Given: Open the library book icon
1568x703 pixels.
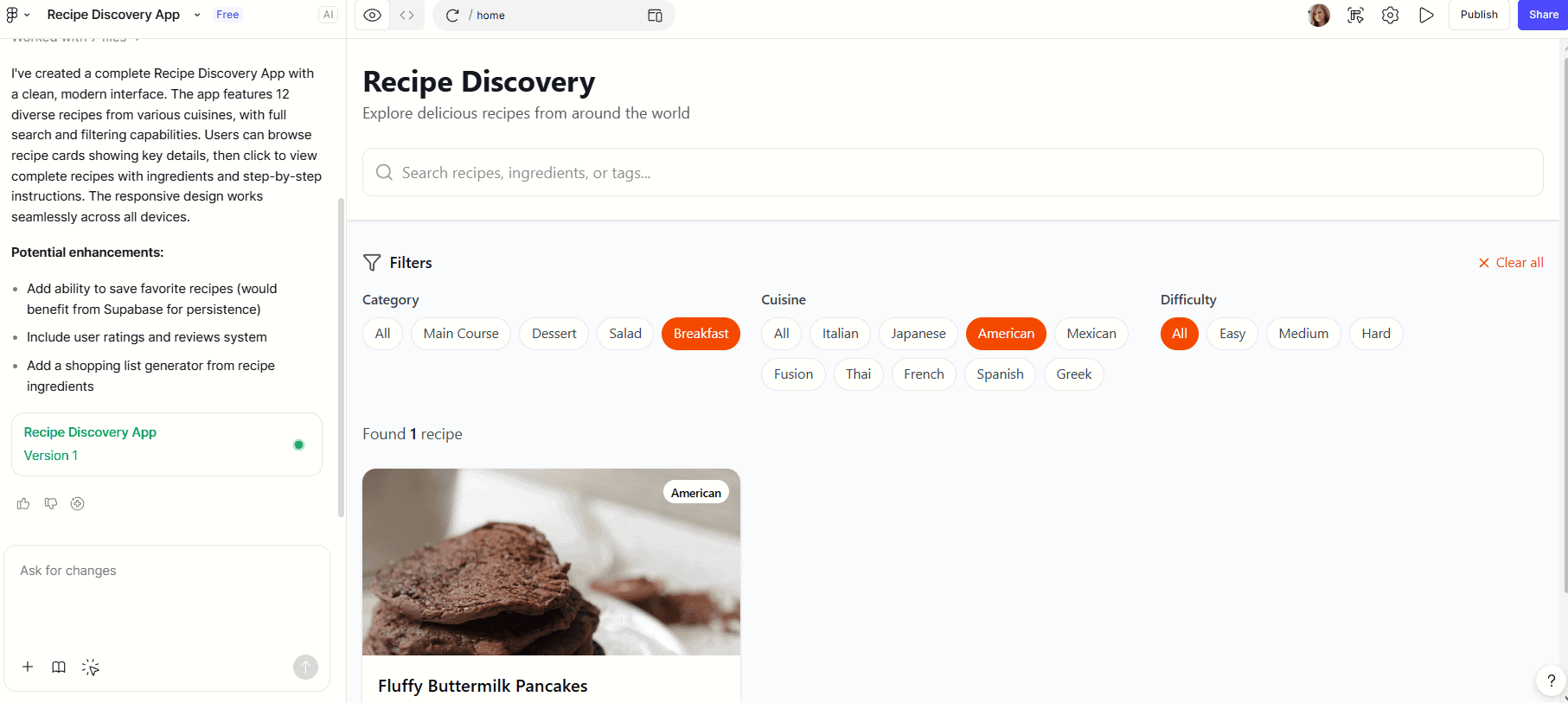Looking at the screenshot, I should point(59,667).
